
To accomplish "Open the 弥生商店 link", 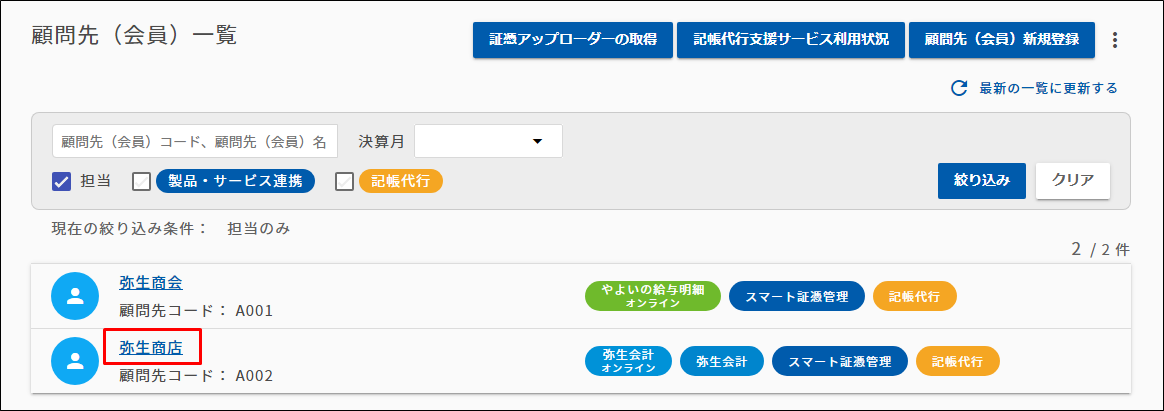I will tap(151, 348).
